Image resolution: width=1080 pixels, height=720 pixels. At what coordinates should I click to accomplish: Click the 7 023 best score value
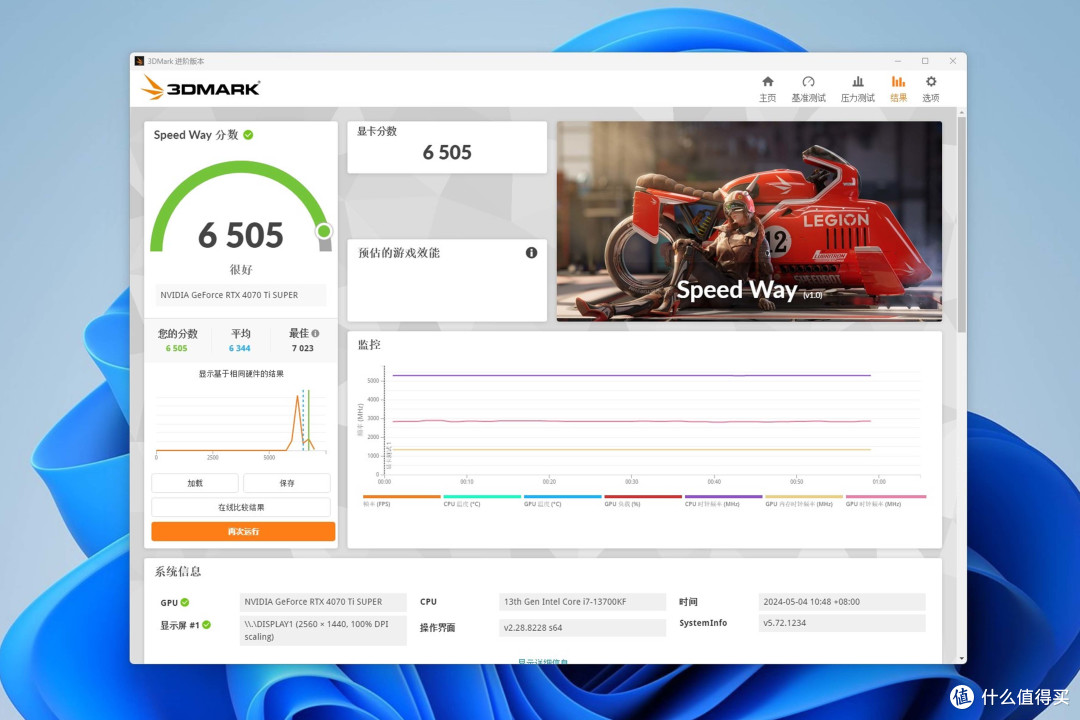pyautogui.click(x=302, y=349)
